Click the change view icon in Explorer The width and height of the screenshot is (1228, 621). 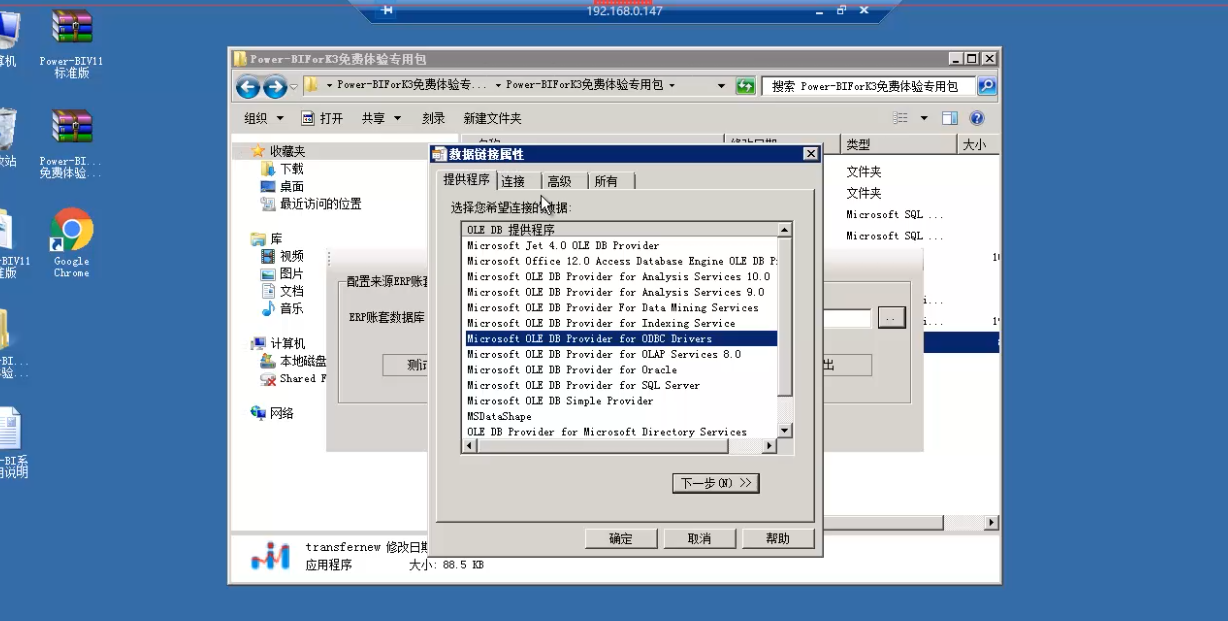coord(901,118)
